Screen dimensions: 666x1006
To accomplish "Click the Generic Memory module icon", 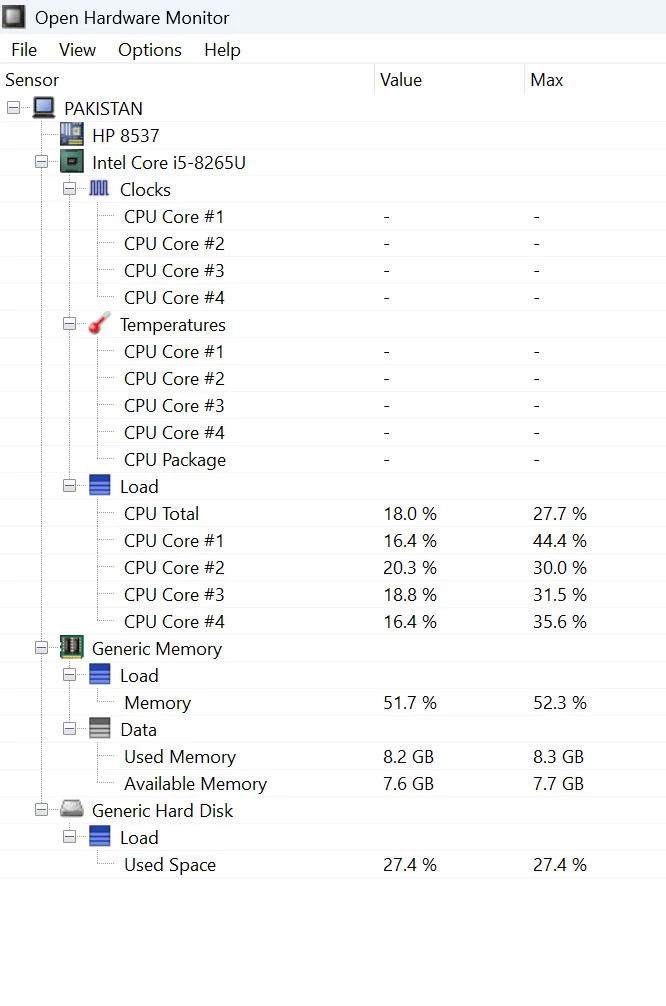I will [x=71, y=648].
